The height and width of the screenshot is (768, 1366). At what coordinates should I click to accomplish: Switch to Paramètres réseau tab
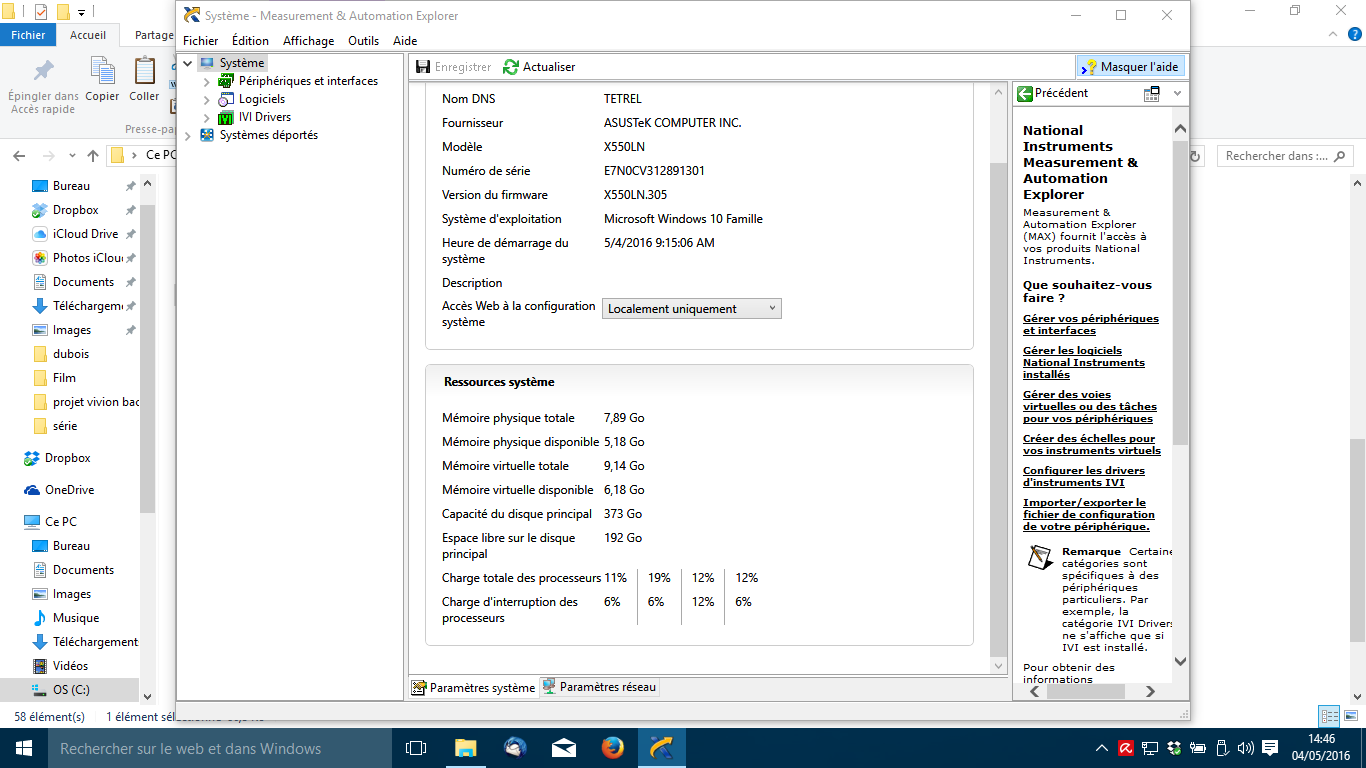pyautogui.click(x=599, y=688)
